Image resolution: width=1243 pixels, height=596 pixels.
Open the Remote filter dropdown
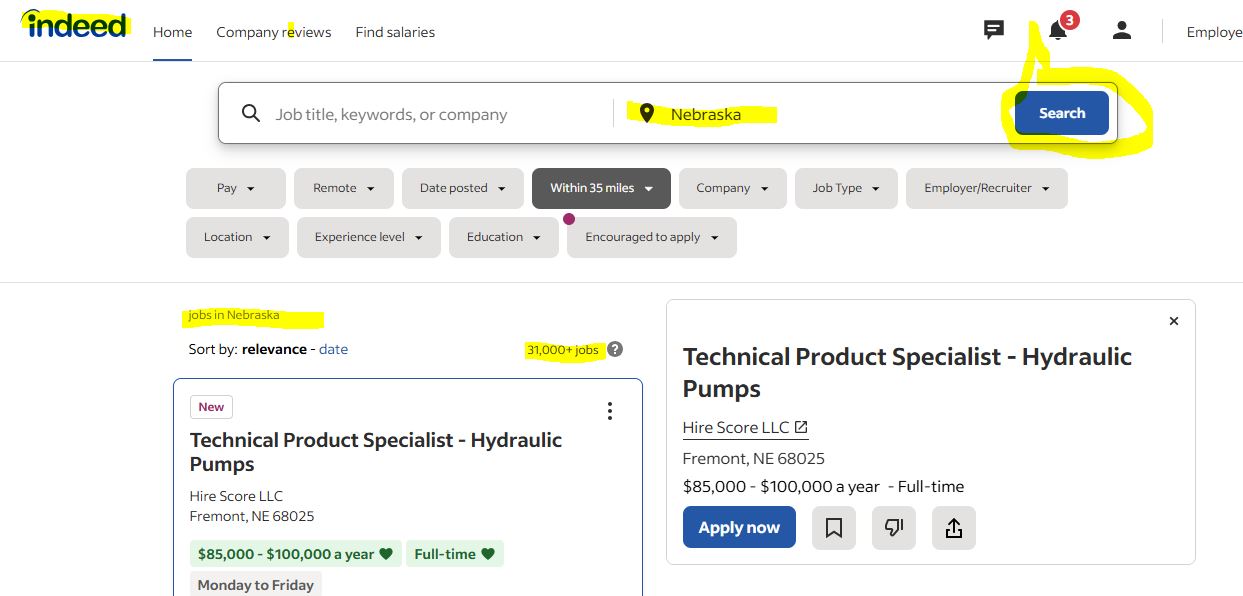point(344,188)
